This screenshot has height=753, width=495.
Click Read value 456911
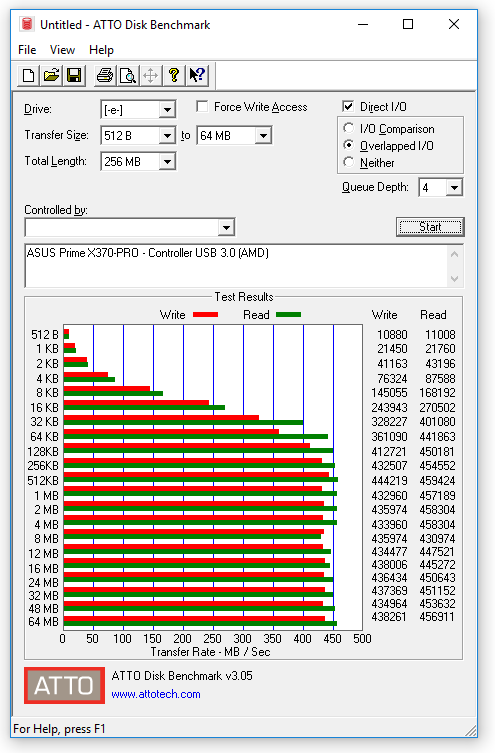click(x=437, y=617)
